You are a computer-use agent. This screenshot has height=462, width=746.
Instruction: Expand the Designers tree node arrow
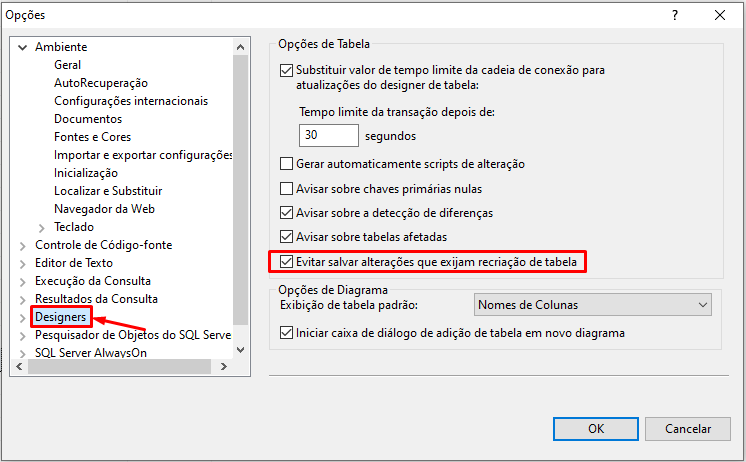pyautogui.click(x=23, y=317)
